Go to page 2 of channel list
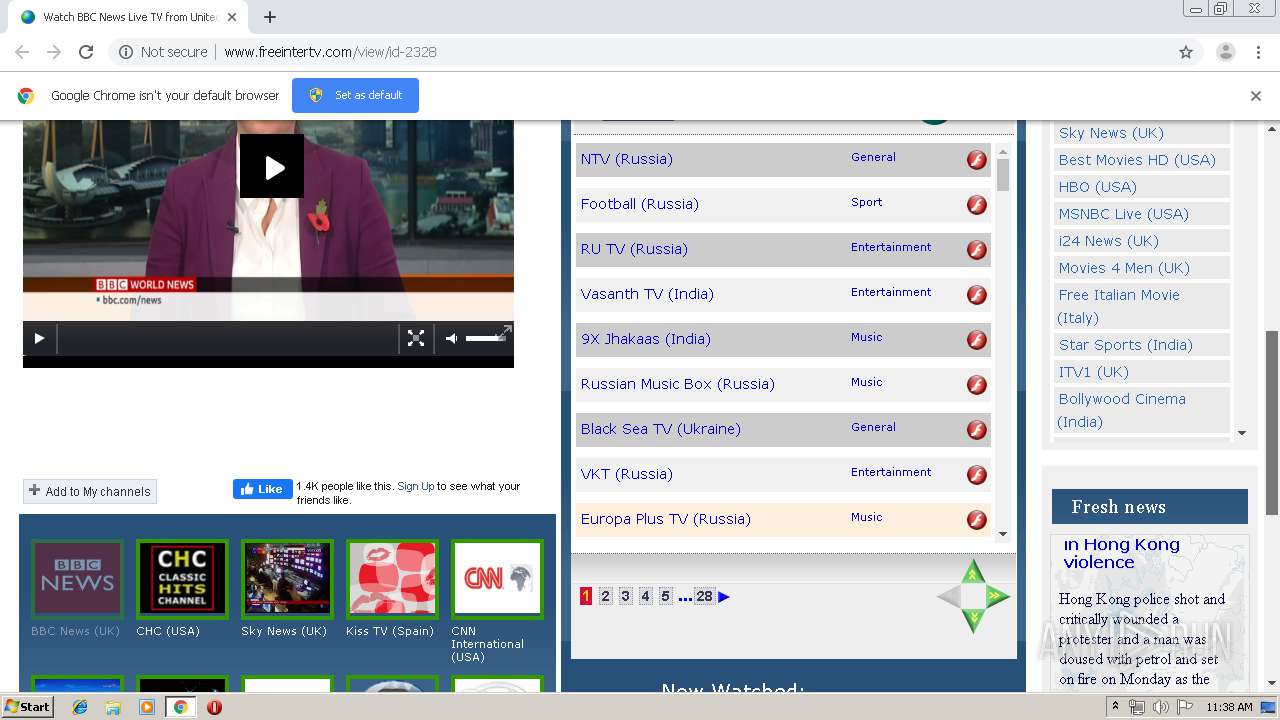Viewport: 1280px width, 720px height. coord(605,596)
